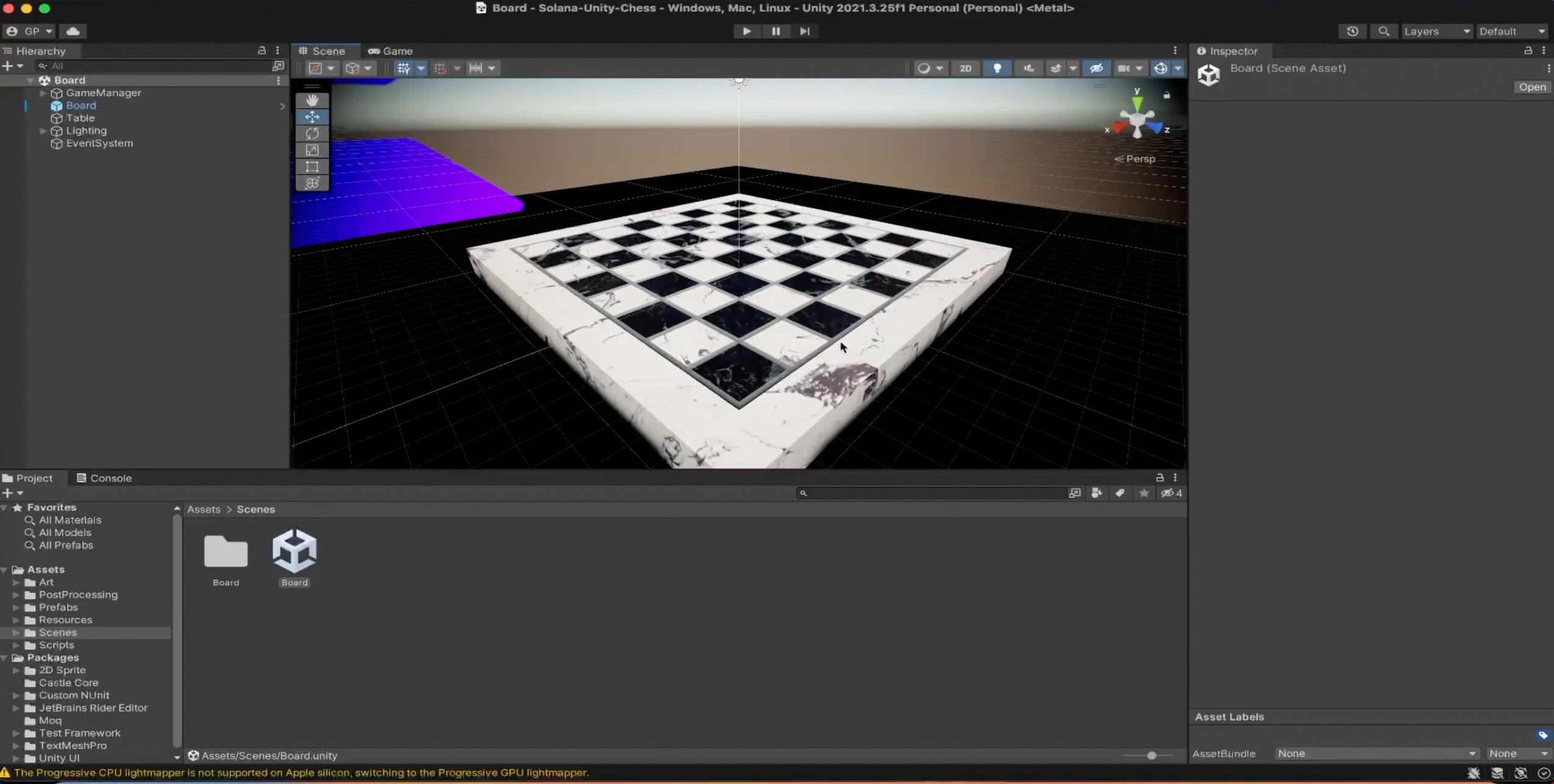Select the Hand view tool
1554x784 pixels.
312,100
